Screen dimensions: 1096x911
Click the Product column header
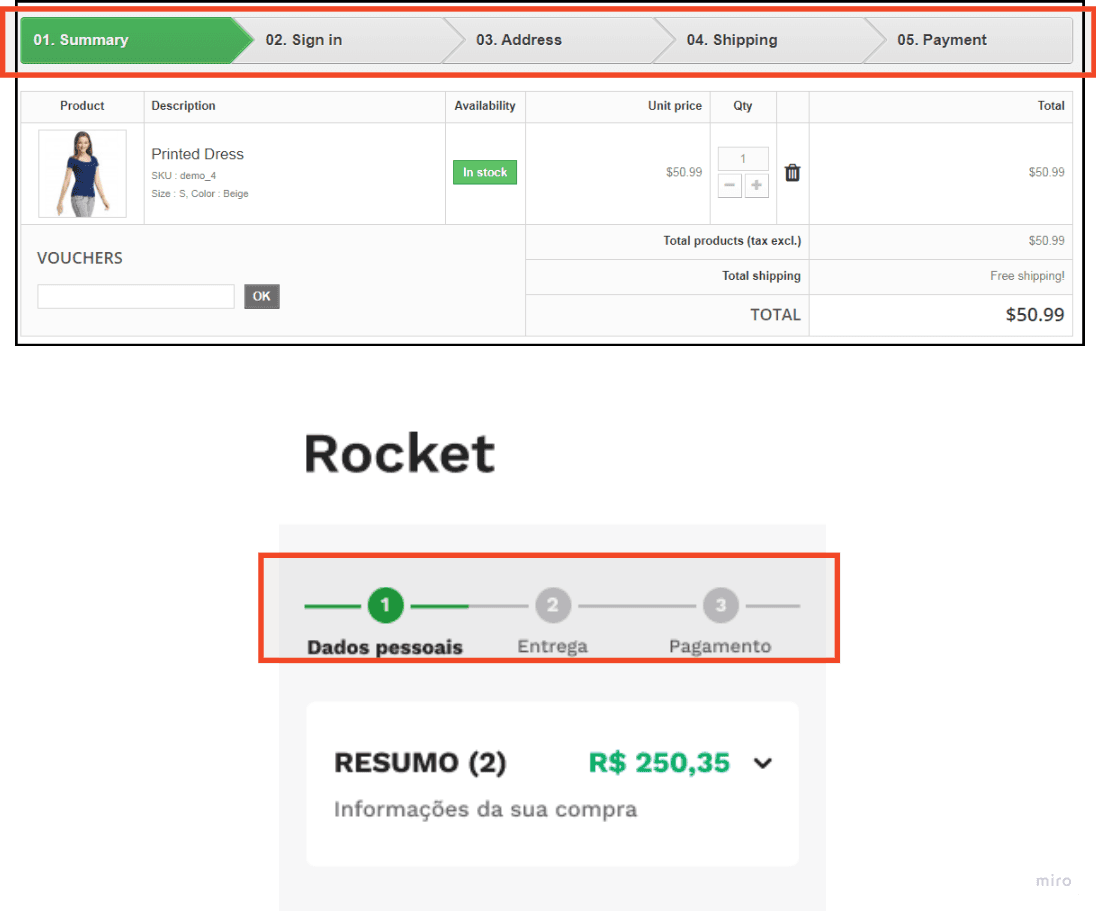82,106
